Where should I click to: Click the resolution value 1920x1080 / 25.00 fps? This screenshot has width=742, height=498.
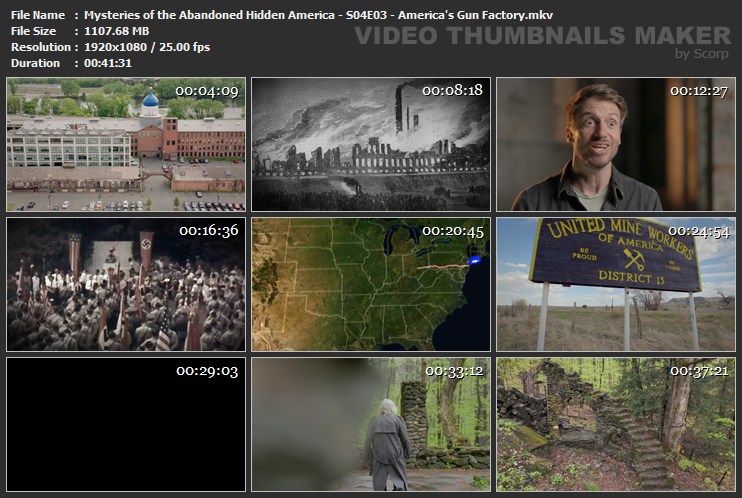[147, 47]
